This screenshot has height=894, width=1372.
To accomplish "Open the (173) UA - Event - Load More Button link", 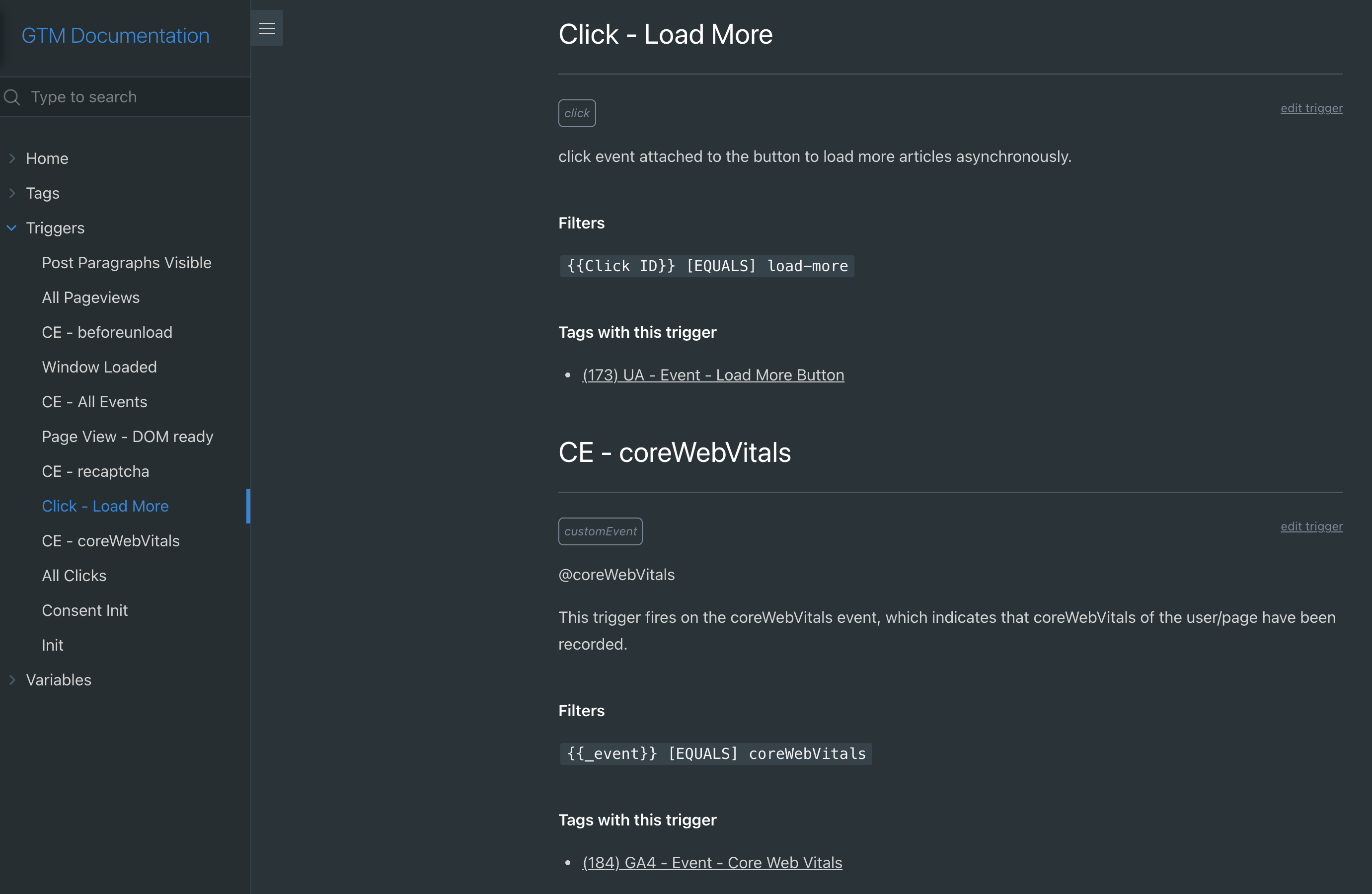I will point(712,374).
